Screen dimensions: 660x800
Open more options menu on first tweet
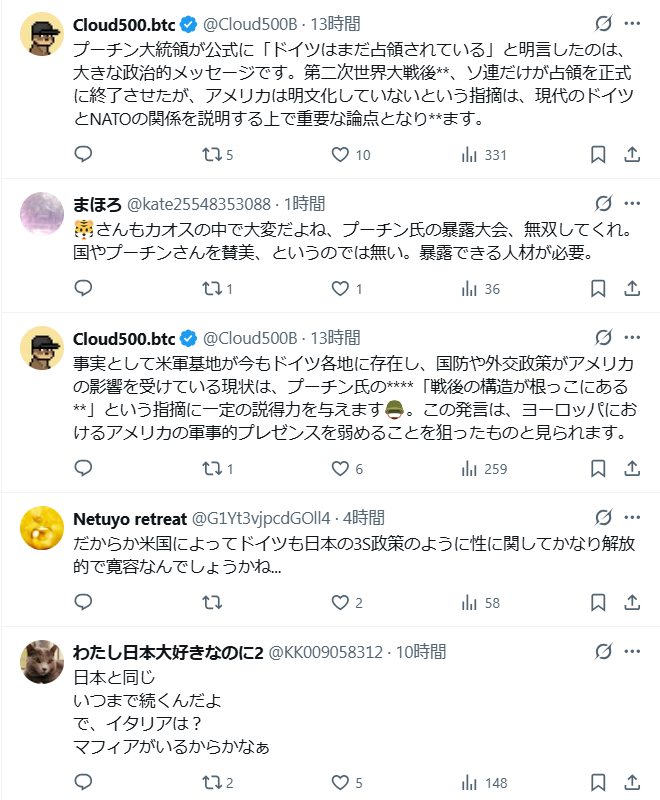[x=632, y=23]
